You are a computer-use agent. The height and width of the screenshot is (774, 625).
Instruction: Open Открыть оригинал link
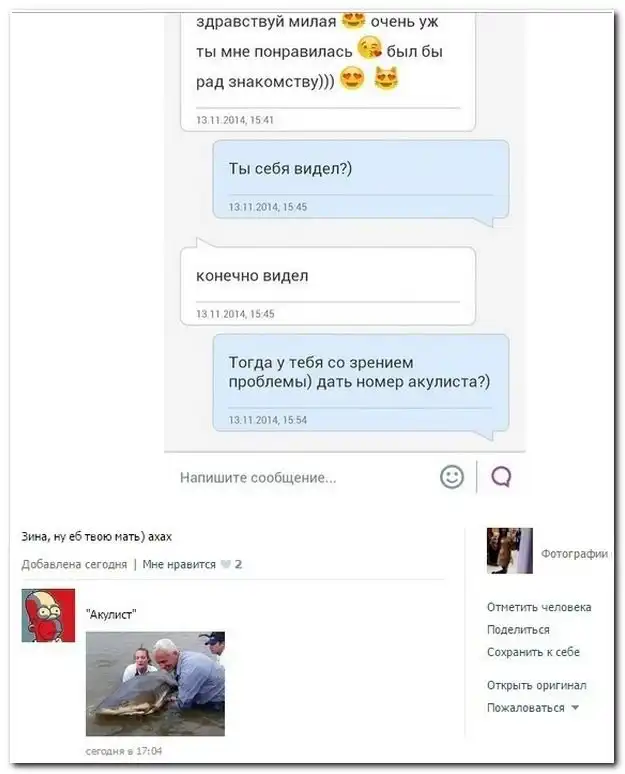[537, 685]
